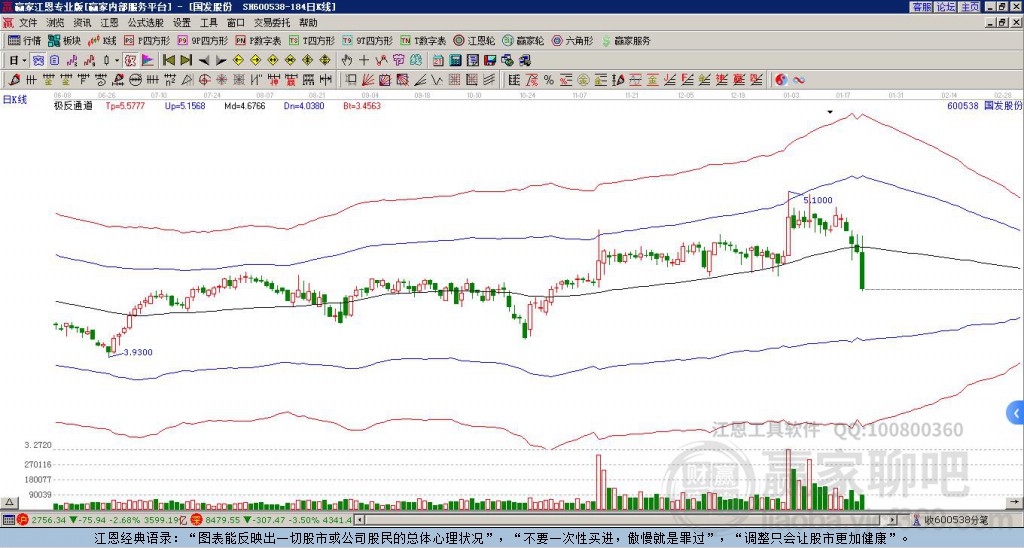Open 论坛 forum link
The height and width of the screenshot is (548, 1024).
tap(945, 7)
